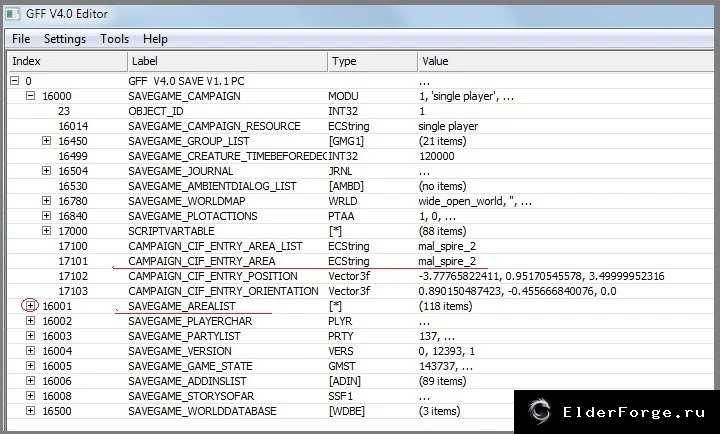Expand the 16001 SAVEGAME_AREALIST node
The height and width of the screenshot is (434, 720).
pos(30,305)
